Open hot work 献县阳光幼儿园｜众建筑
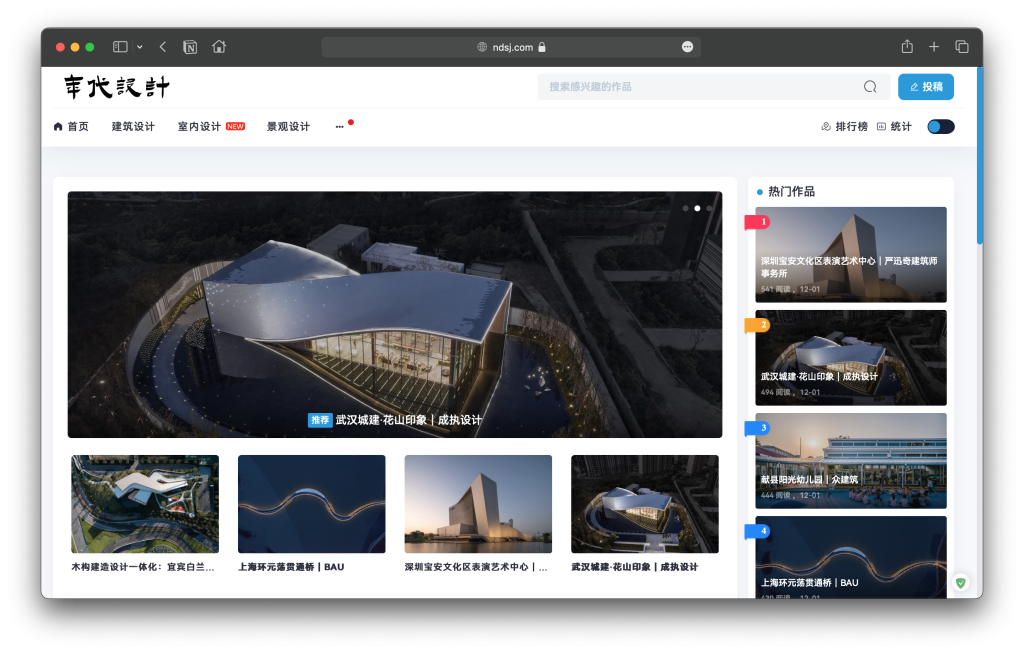The height and width of the screenshot is (653, 1024). [851, 461]
